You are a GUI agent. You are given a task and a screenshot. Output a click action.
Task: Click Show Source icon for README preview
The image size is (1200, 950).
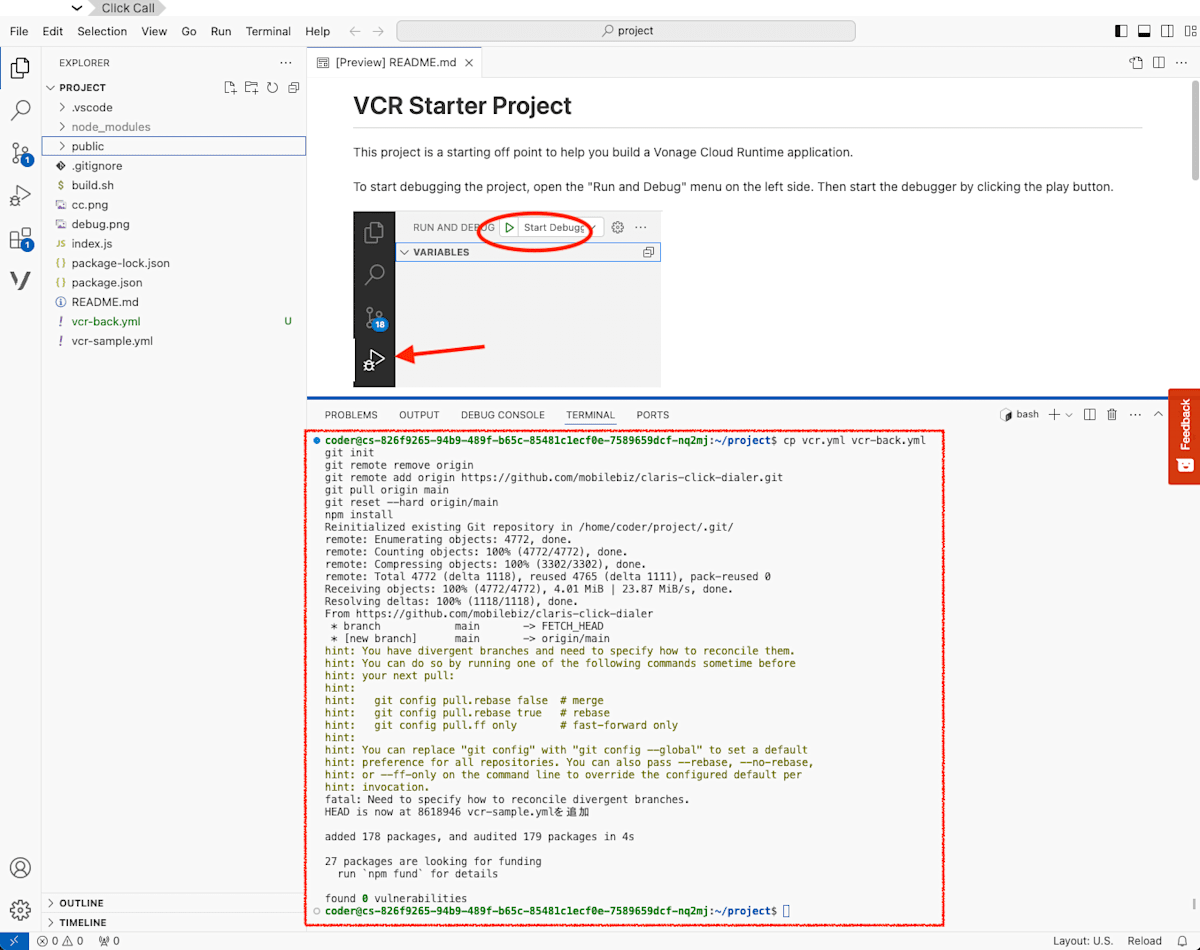pos(1136,62)
